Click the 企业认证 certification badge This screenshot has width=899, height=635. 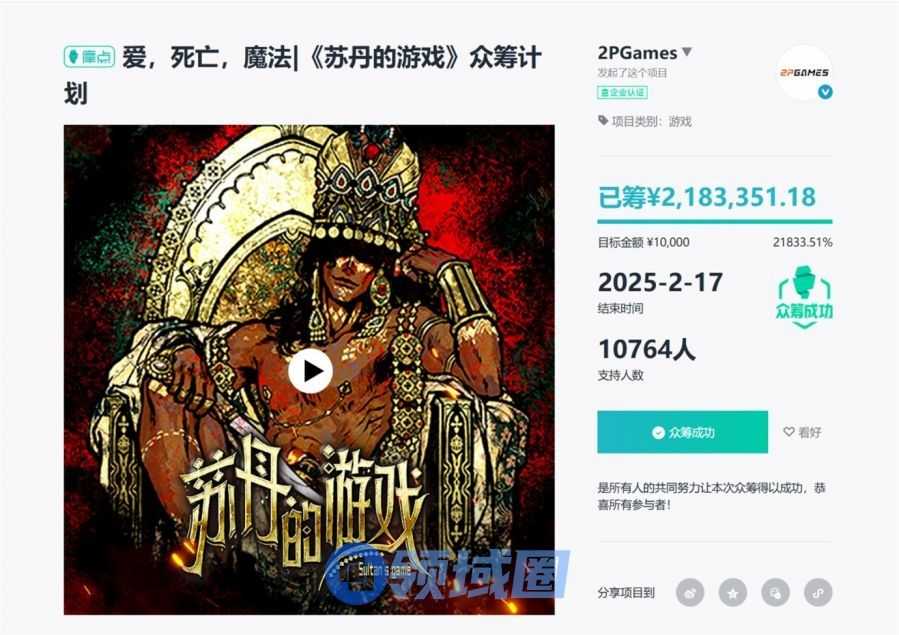click(x=623, y=92)
